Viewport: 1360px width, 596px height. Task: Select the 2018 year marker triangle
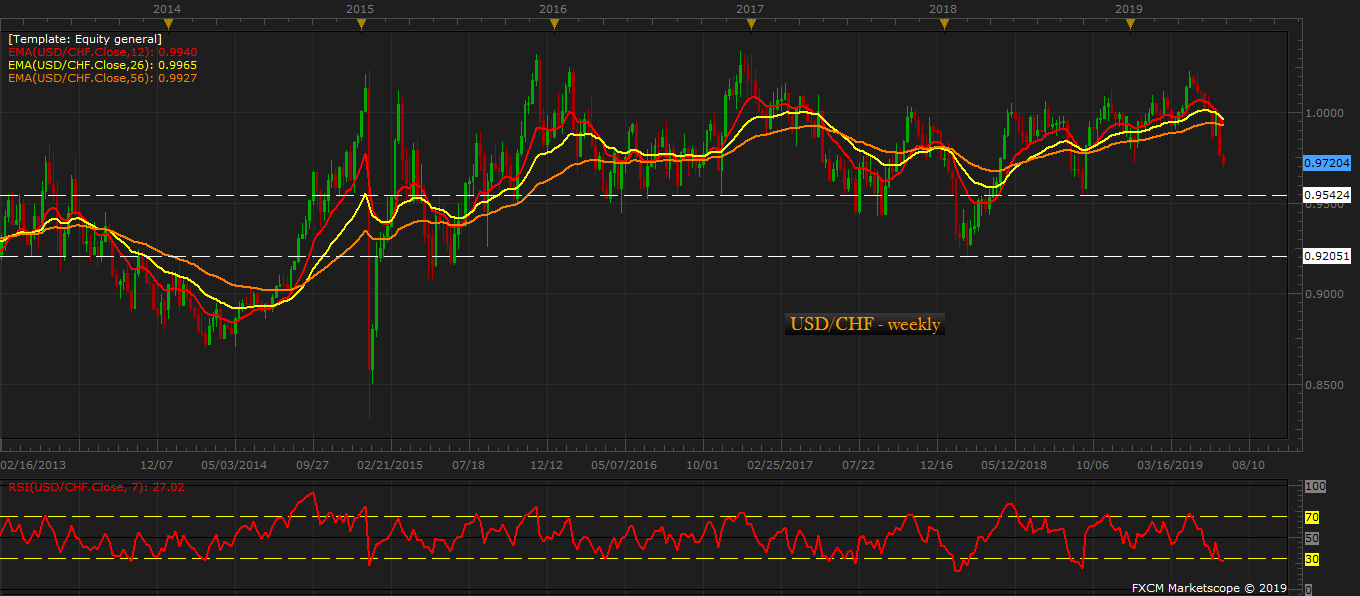(943, 23)
